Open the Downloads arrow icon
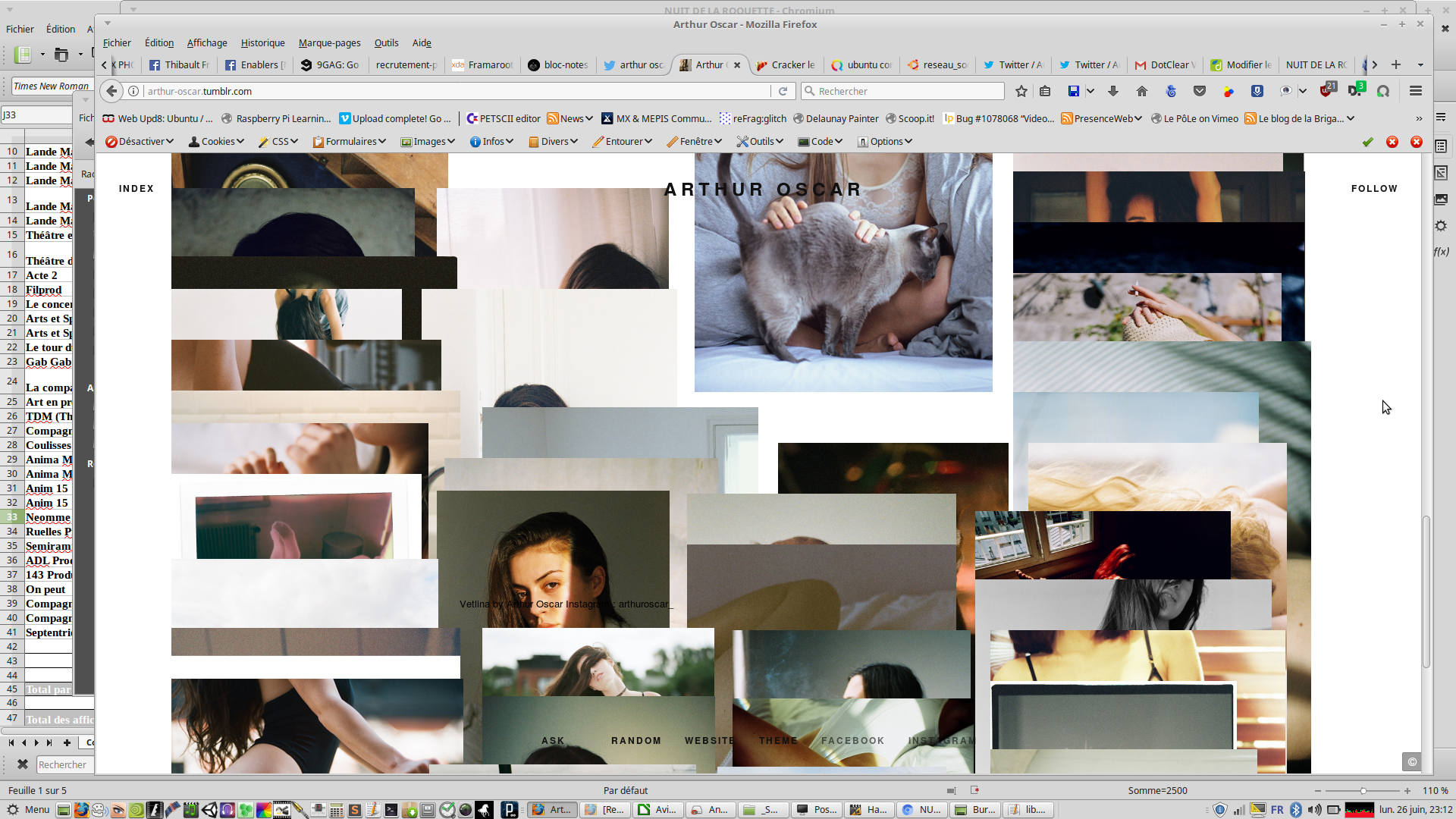Screen dimensions: 1456x819 pos(1113,91)
